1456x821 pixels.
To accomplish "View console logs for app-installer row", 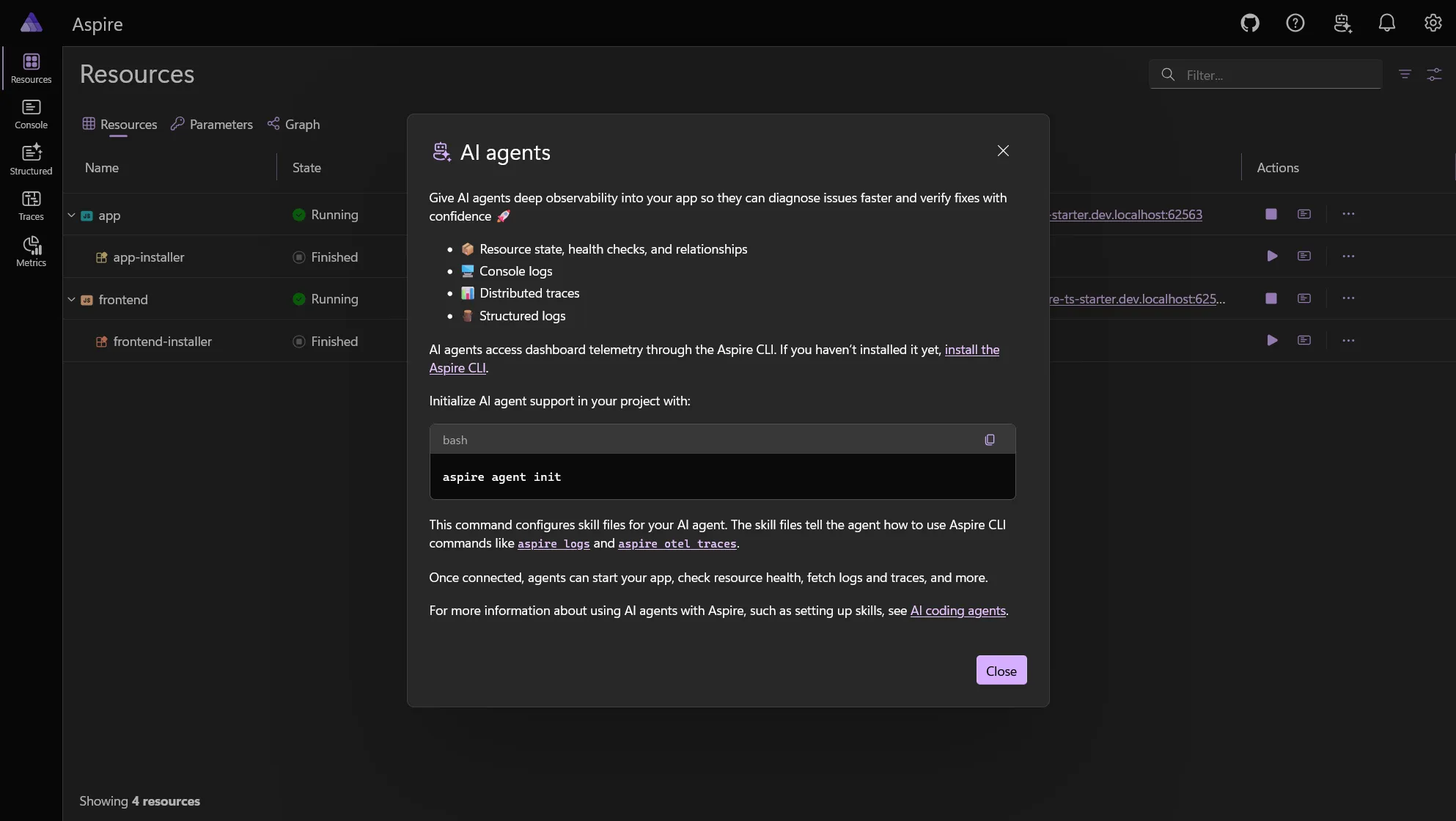I will [x=1304, y=256].
